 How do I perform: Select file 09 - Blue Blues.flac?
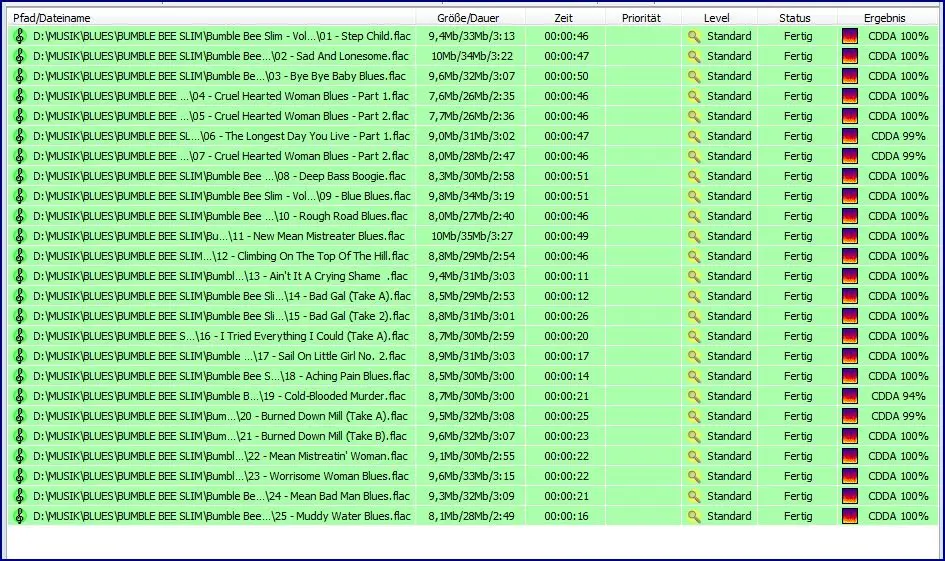pyautogui.click(x=222, y=196)
